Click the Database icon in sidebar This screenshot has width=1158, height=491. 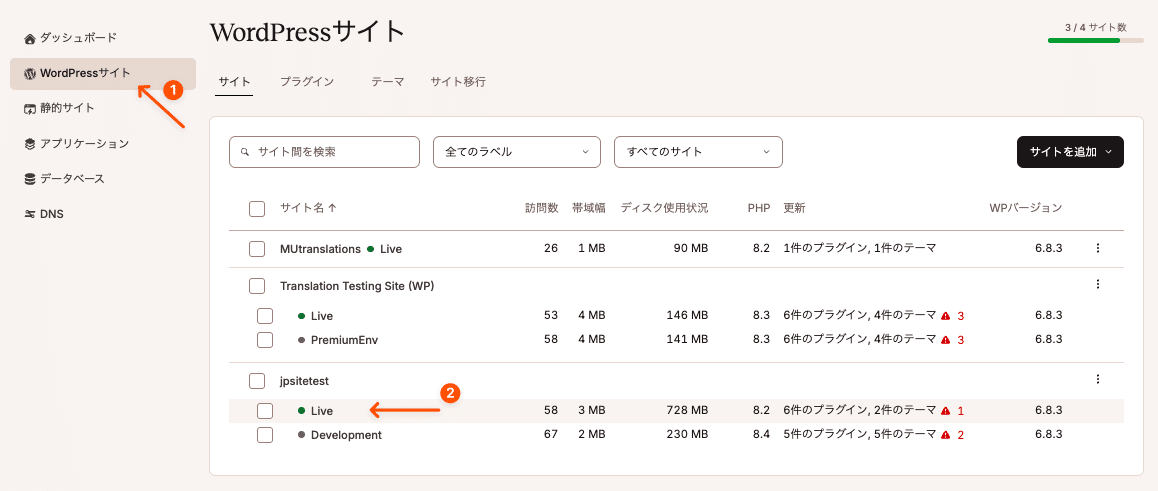(x=30, y=179)
